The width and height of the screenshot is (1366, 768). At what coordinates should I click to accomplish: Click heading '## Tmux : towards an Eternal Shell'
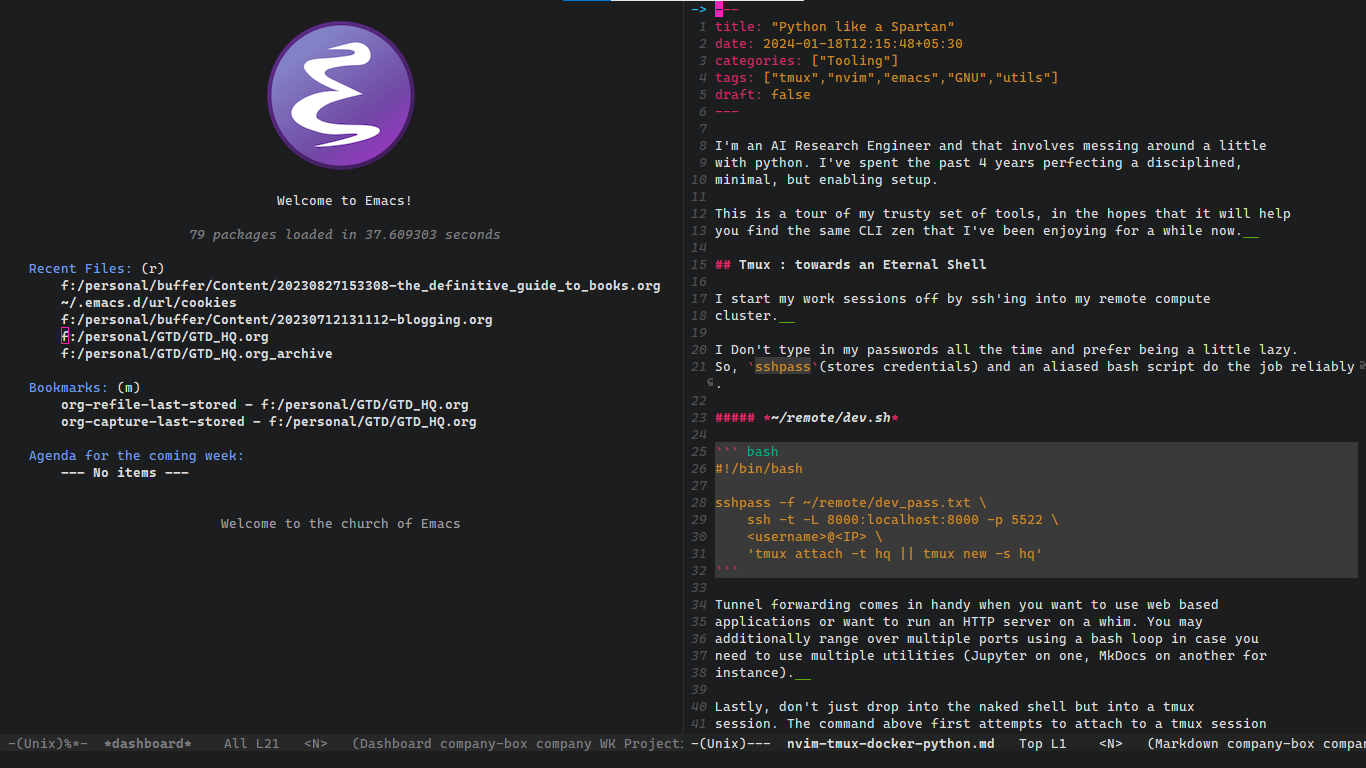(x=851, y=264)
